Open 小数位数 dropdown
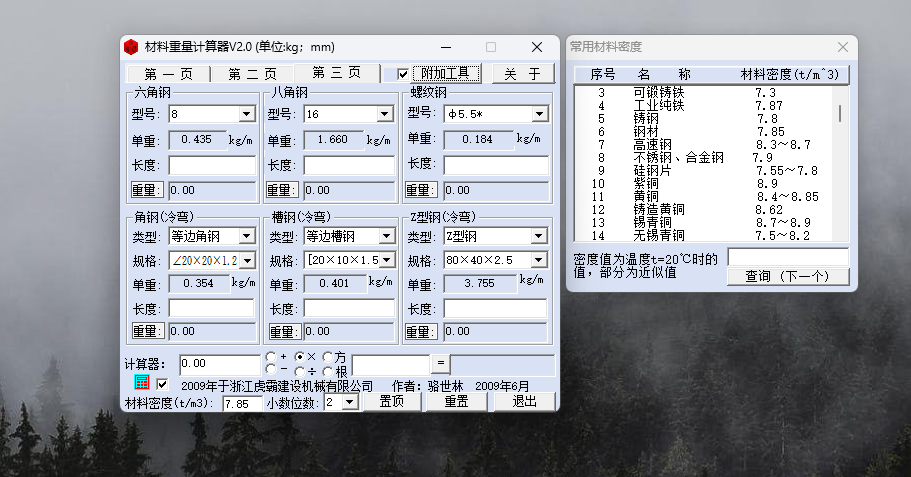Image resolution: width=911 pixels, height=477 pixels. coord(349,402)
